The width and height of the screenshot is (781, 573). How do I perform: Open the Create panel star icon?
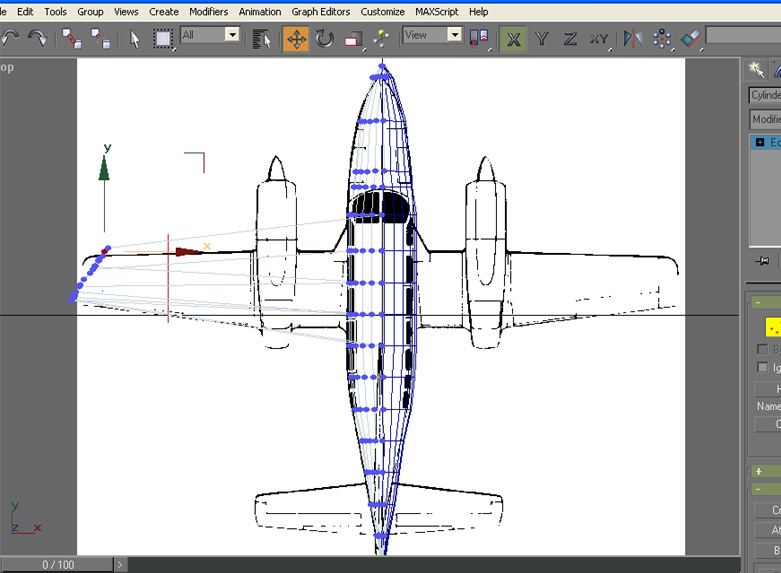(757, 69)
